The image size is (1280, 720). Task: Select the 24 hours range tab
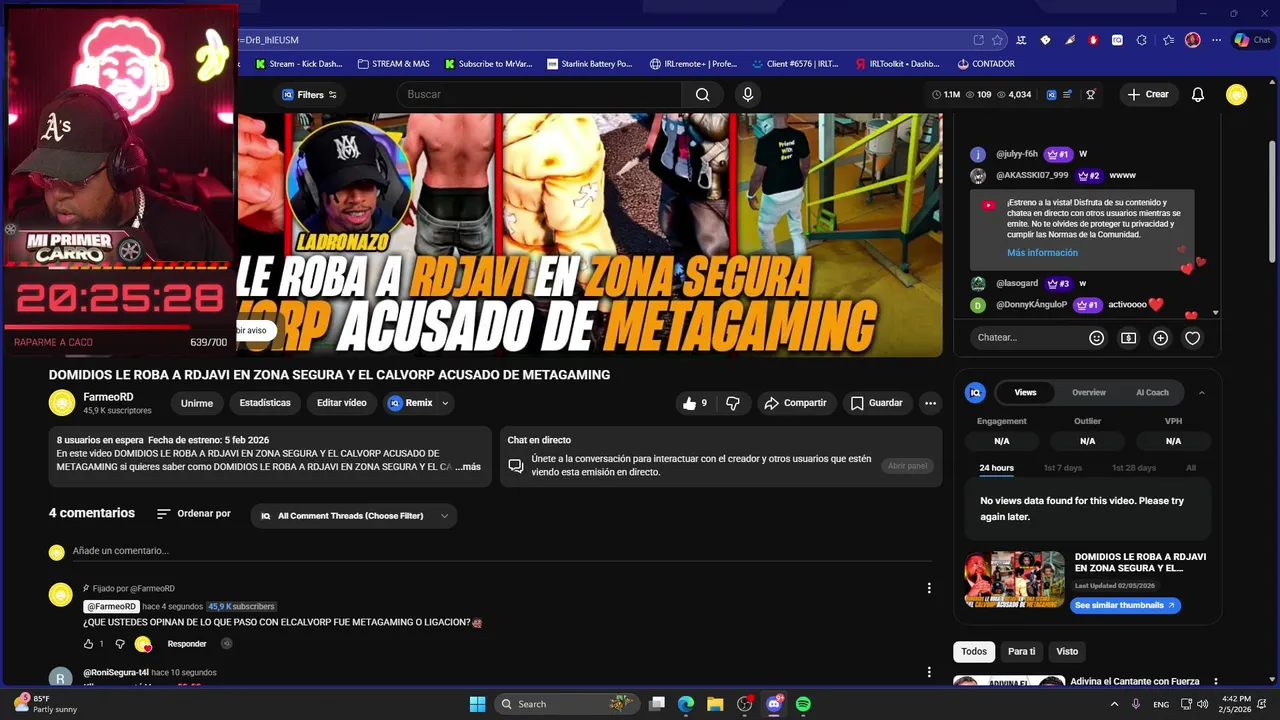click(996, 468)
